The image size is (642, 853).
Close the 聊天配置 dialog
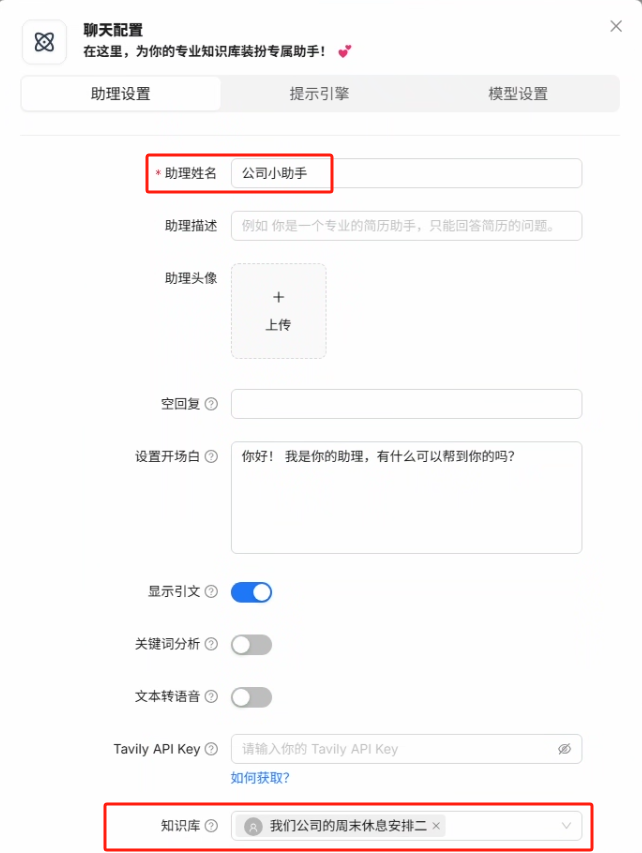click(616, 26)
